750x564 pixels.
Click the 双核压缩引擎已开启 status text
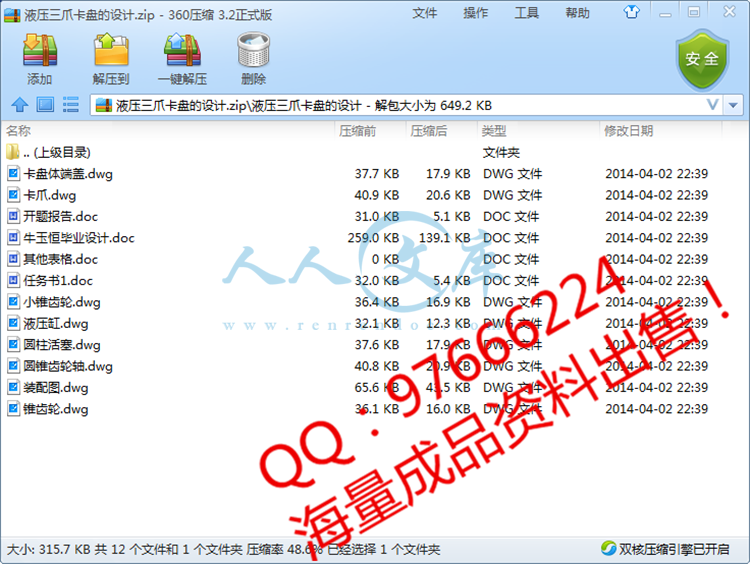tap(674, 549)
